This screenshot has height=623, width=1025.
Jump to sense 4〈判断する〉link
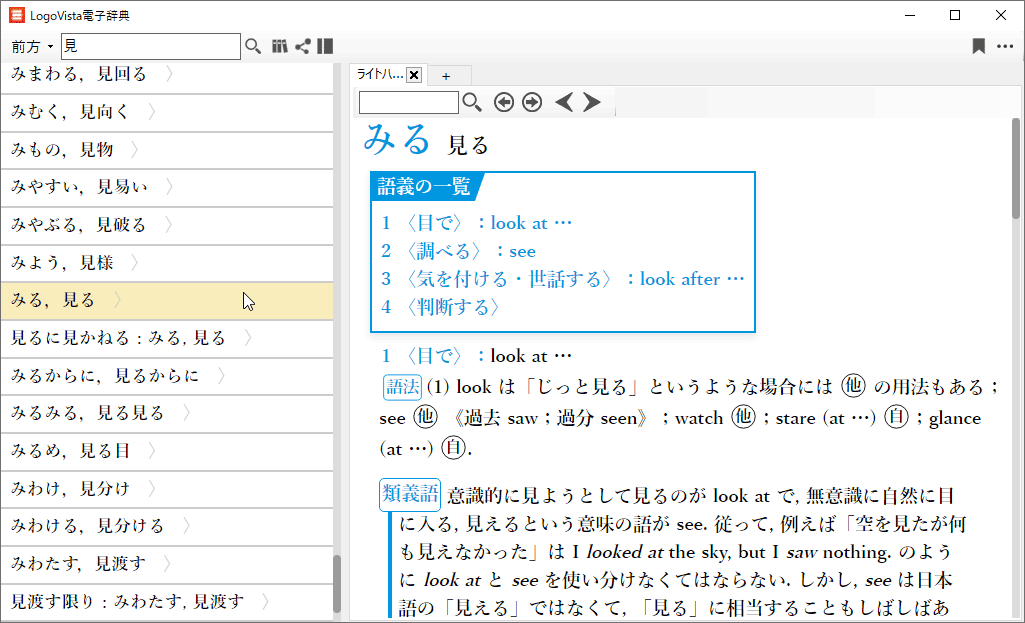pyautogui.click(x=441, y=308)
